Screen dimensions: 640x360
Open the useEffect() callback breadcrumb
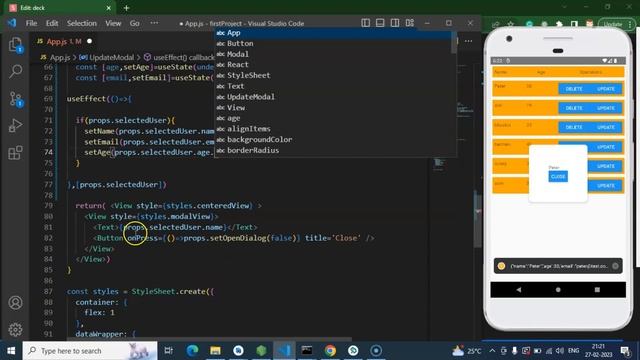click(x=179, y=57)
